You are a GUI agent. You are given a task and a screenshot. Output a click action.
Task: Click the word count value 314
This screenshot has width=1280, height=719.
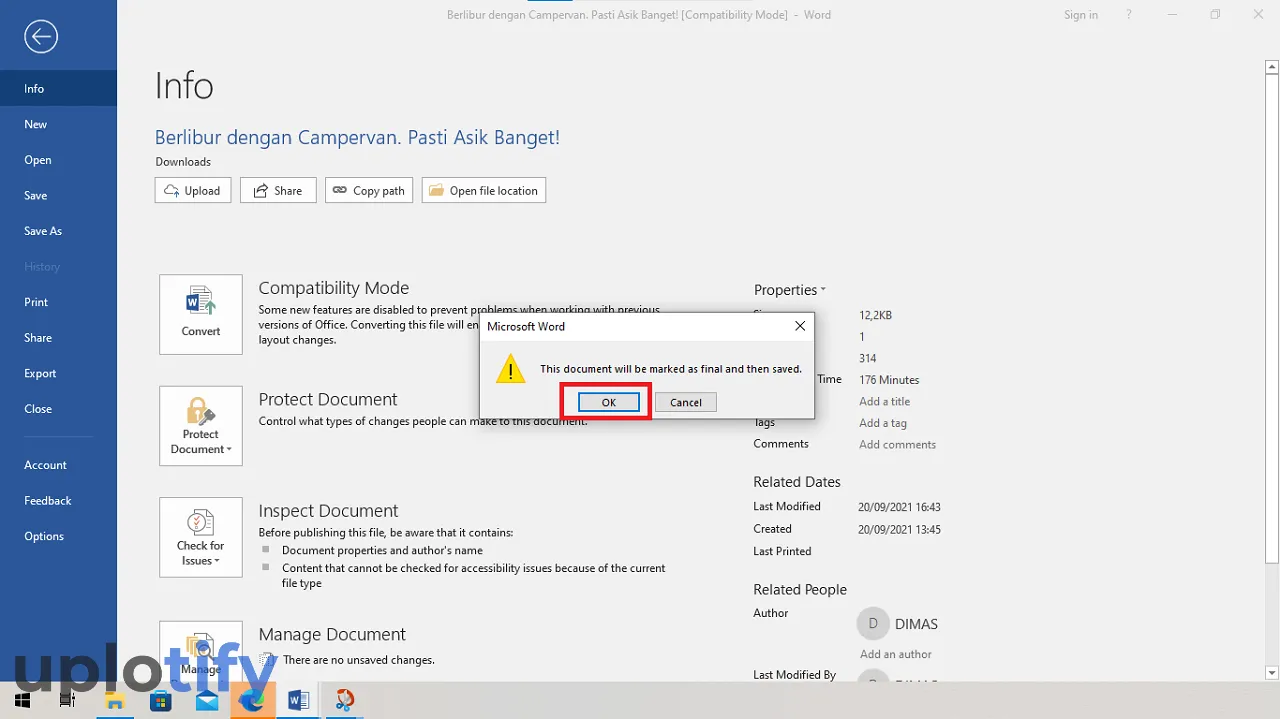point(867,358)
